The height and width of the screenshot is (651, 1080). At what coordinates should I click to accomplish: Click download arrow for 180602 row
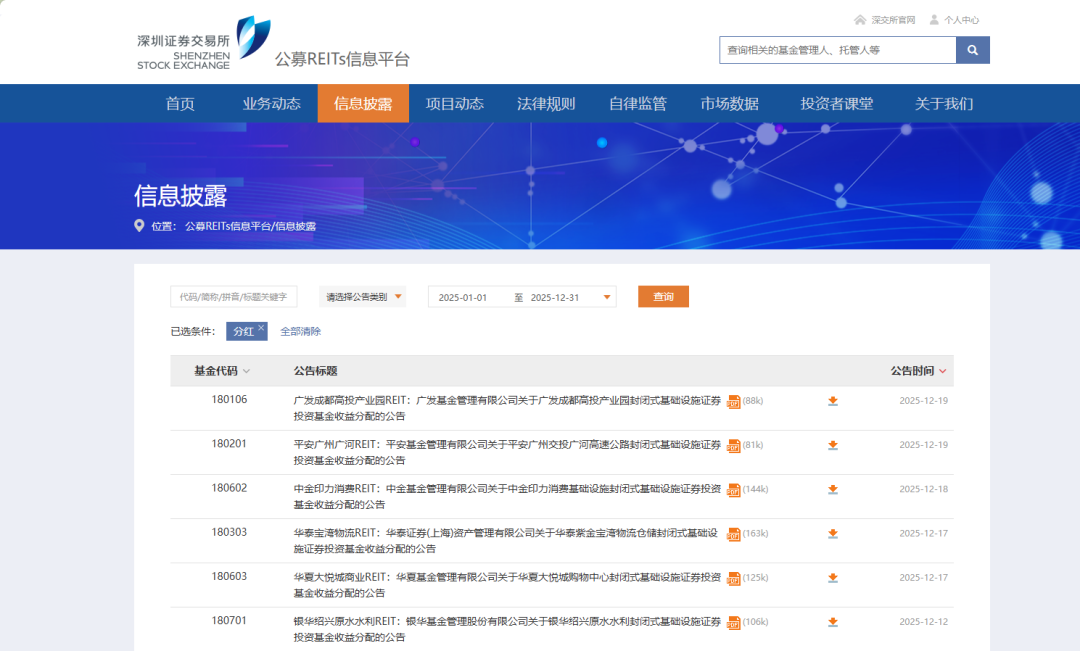(832, 489)
